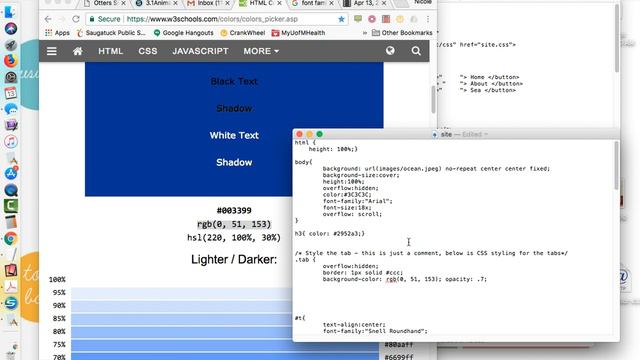Image resolution: width=640 pixels, height=360 pixels.
Task: Open Launchpad rocket icon in dock
Action: click(x=11, y=44)
